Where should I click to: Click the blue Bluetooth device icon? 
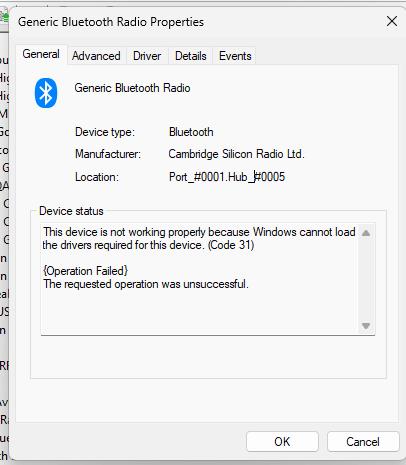tap(46, 93)
